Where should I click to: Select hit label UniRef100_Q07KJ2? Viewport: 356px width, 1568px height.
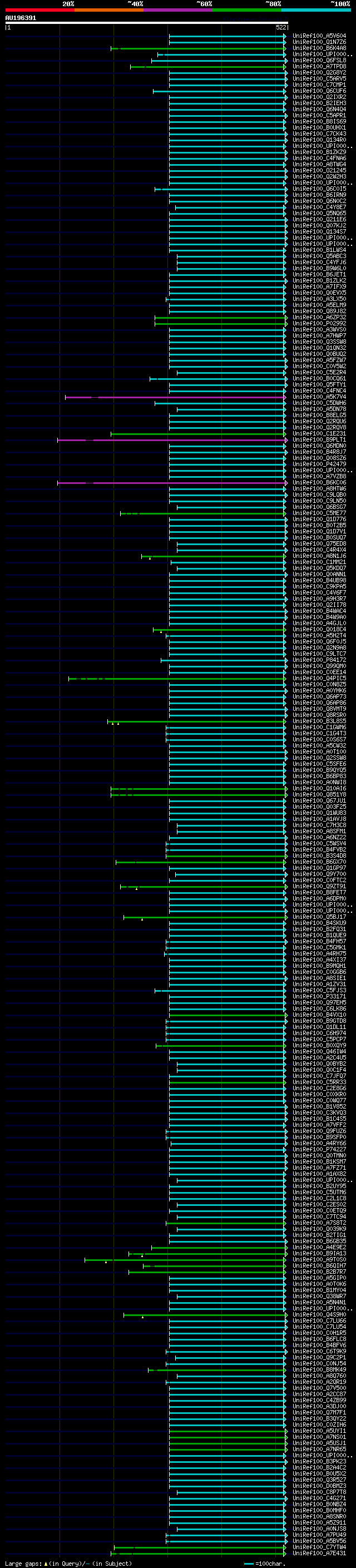319,226
